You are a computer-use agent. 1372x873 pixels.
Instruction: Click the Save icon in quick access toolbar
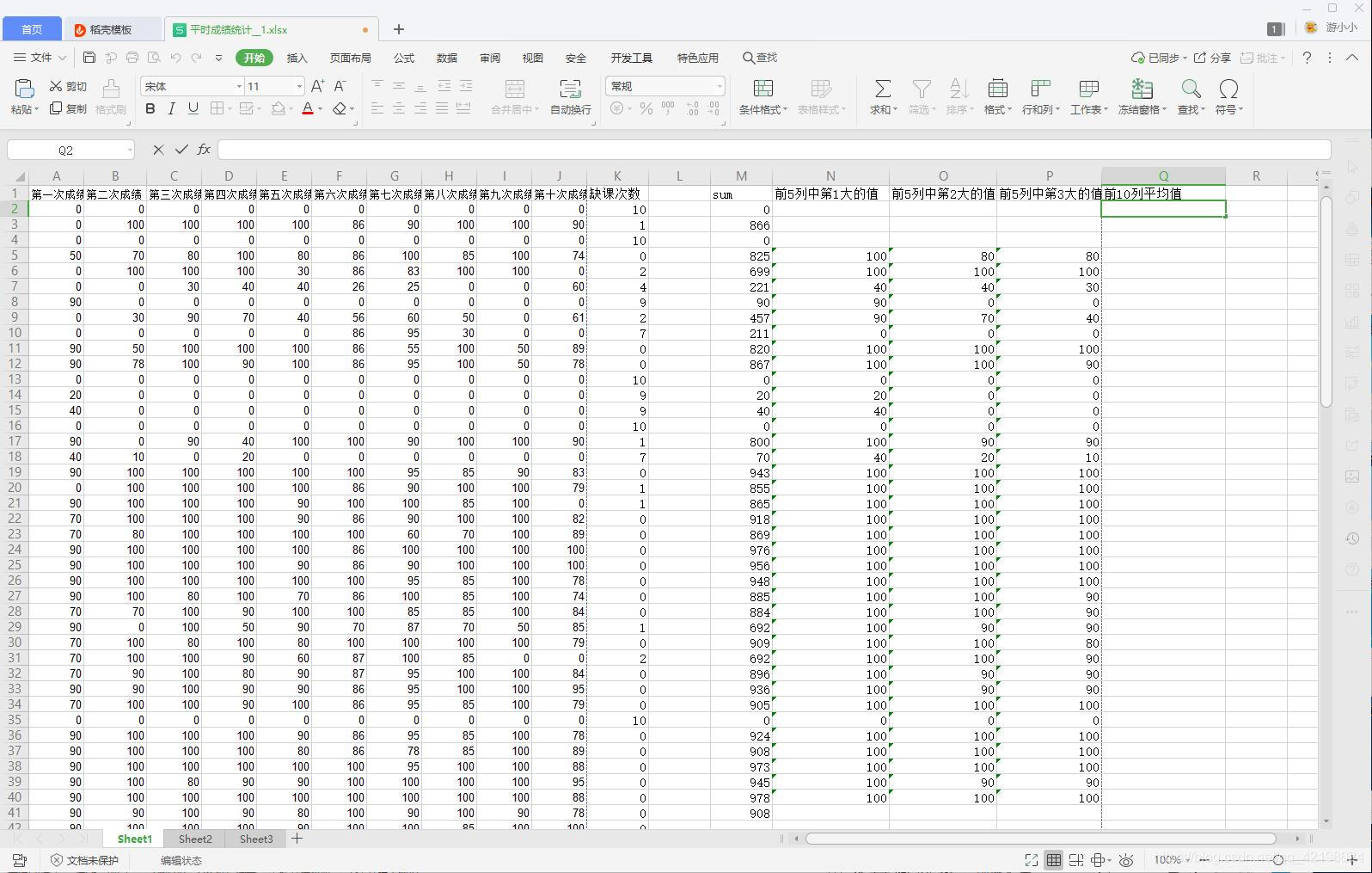pyautogui.click(x=89, y=58)
